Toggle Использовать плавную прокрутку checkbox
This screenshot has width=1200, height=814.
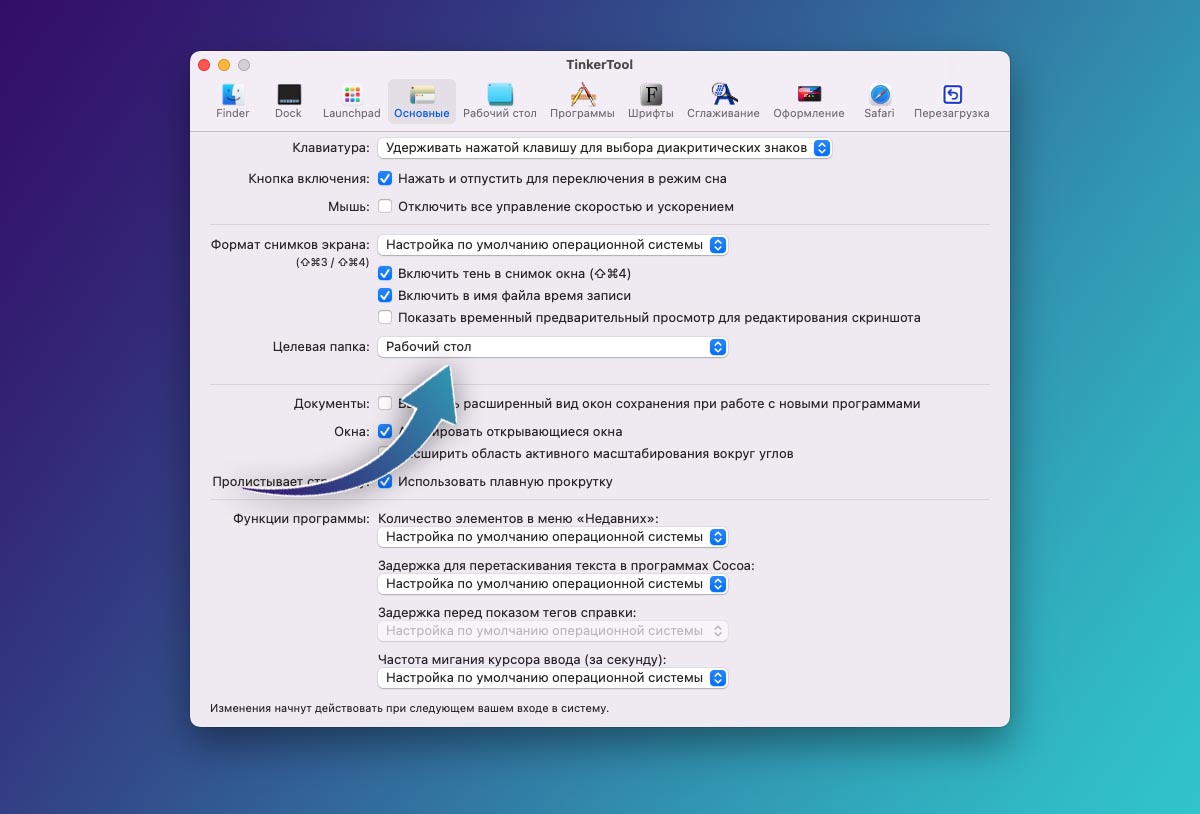point(385,482)
